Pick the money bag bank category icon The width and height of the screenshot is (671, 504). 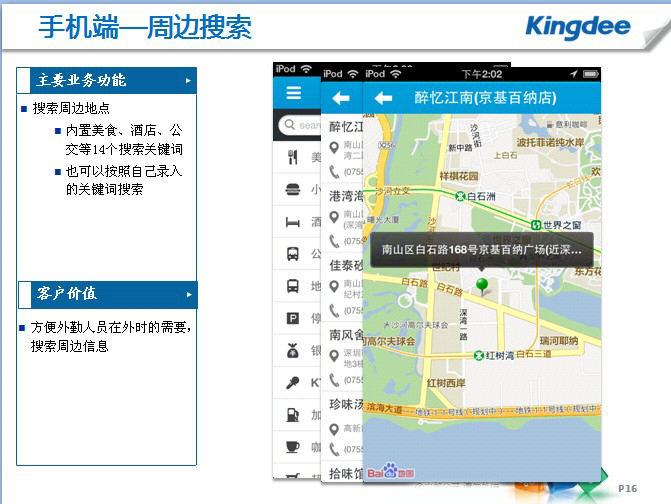pyautogui.click(x=293, y=350)
